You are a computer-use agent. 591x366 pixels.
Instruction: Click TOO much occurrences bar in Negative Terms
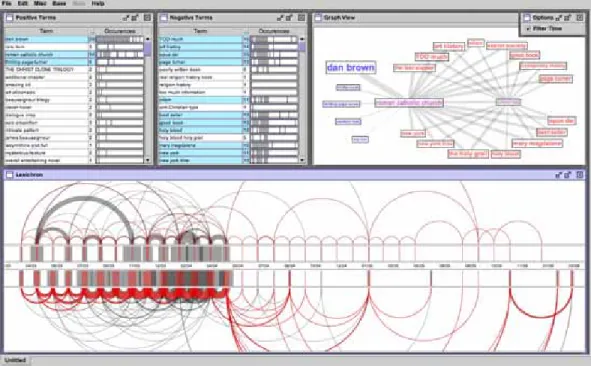(274, 39)
